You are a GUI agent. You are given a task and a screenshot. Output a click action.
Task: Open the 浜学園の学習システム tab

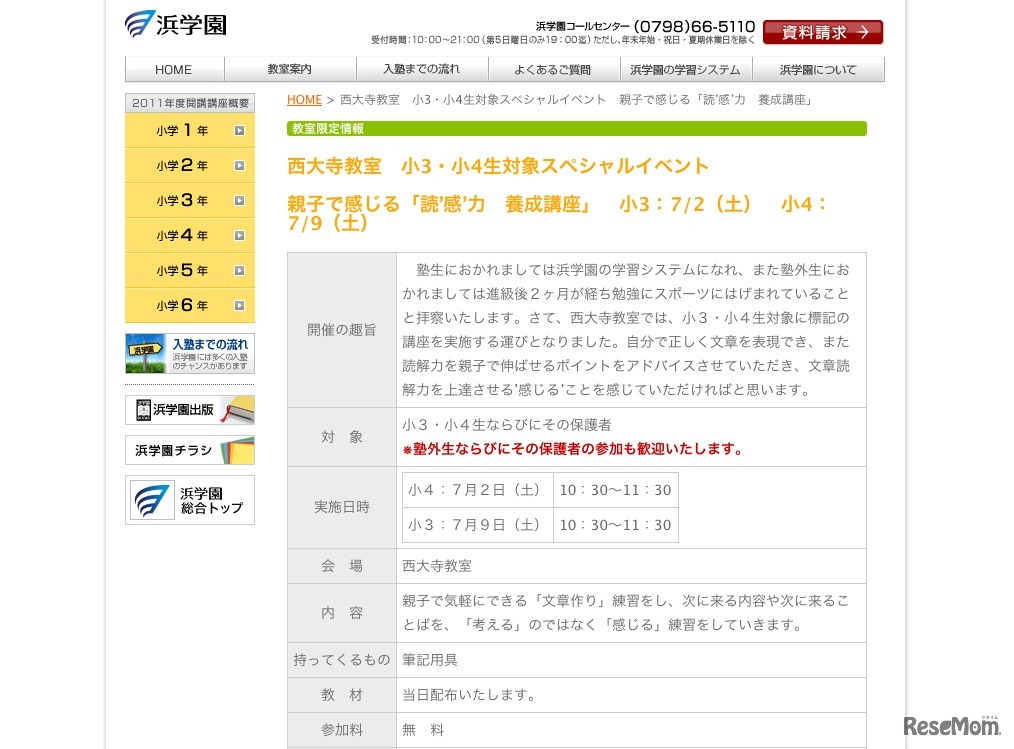(x=684, y=70)
